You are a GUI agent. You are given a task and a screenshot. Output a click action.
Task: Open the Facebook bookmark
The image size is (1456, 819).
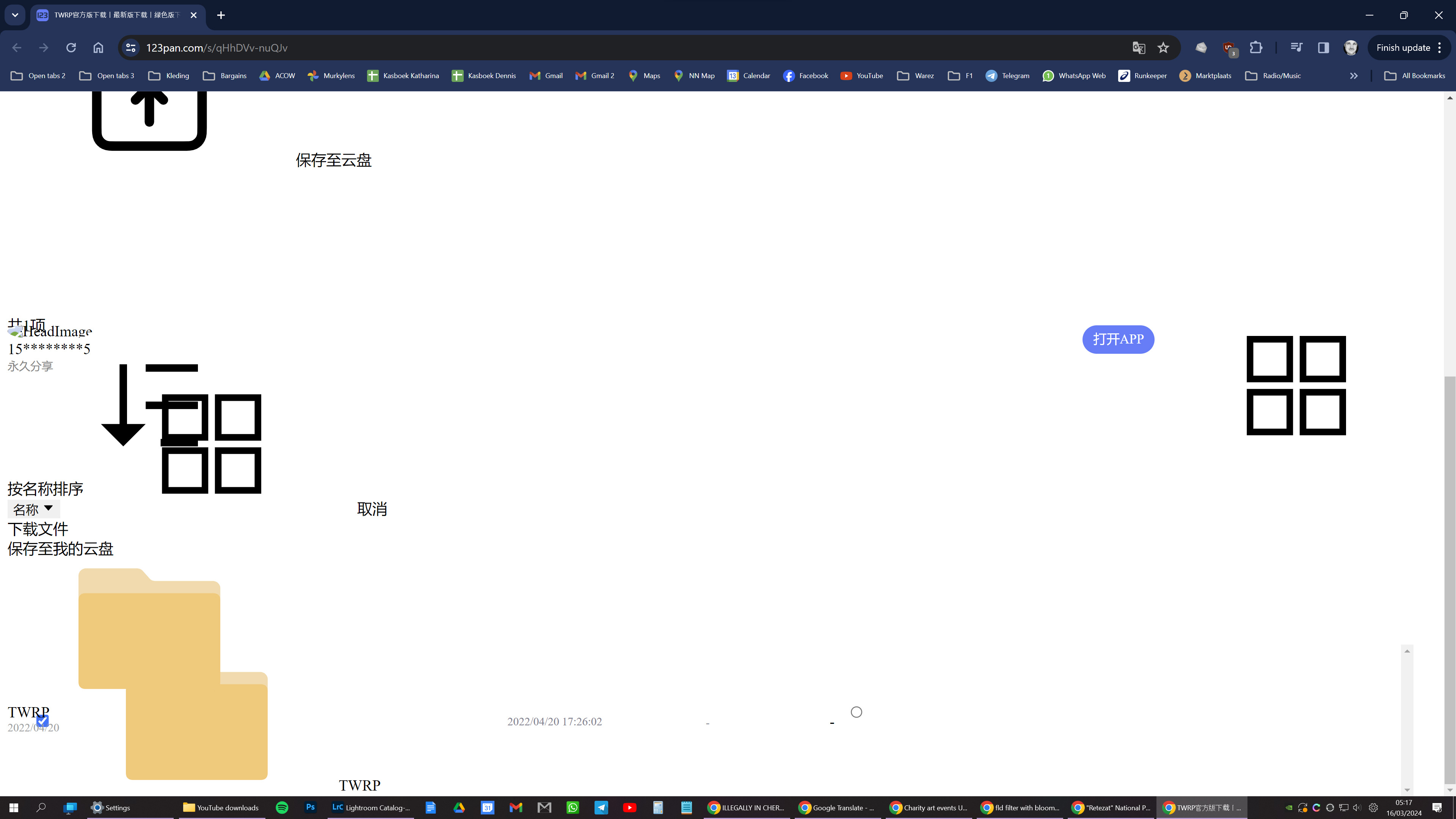[805, 76]
